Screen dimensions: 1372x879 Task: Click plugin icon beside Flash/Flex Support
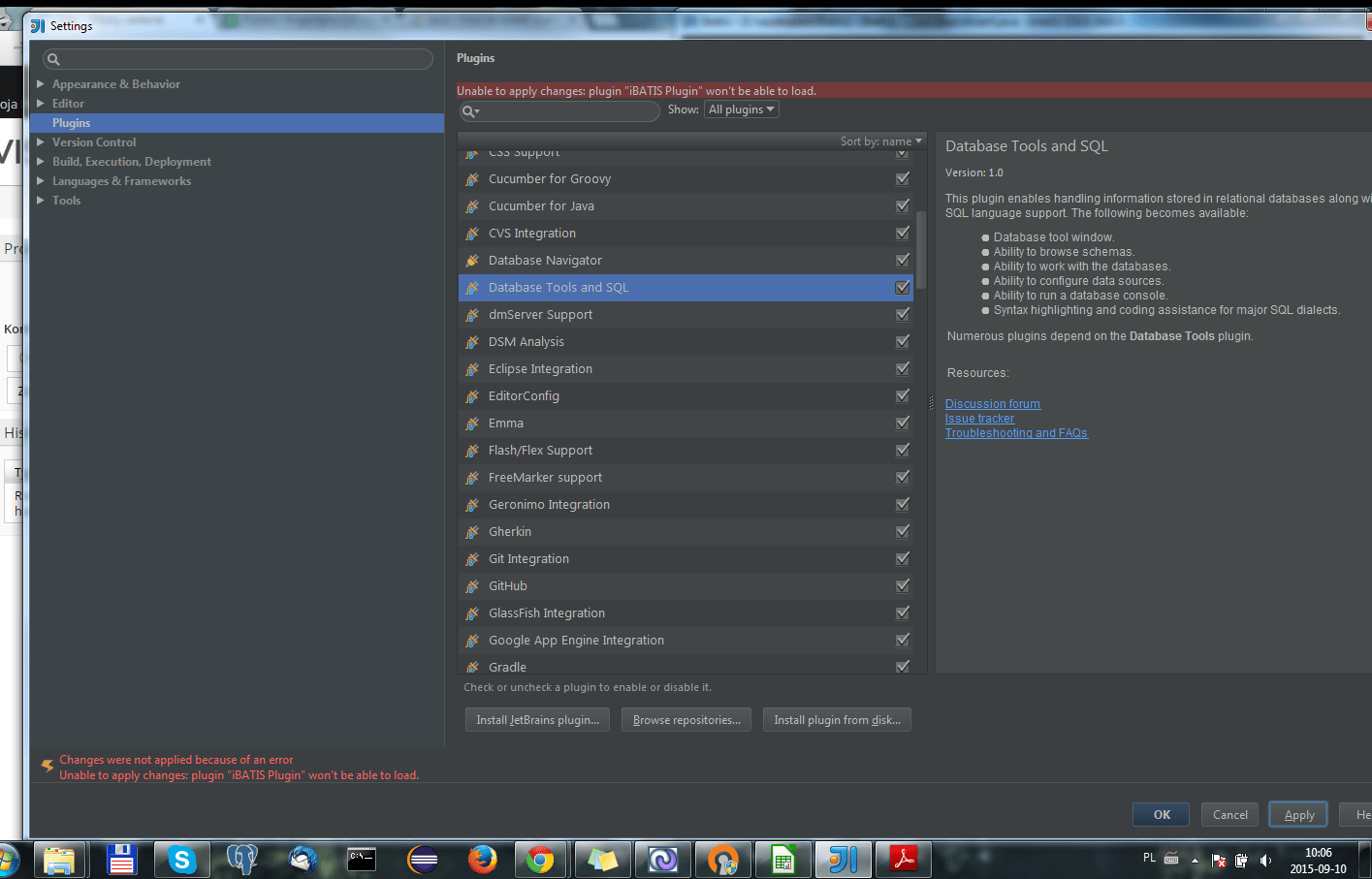pyautogui.click(x=472, y=451)
